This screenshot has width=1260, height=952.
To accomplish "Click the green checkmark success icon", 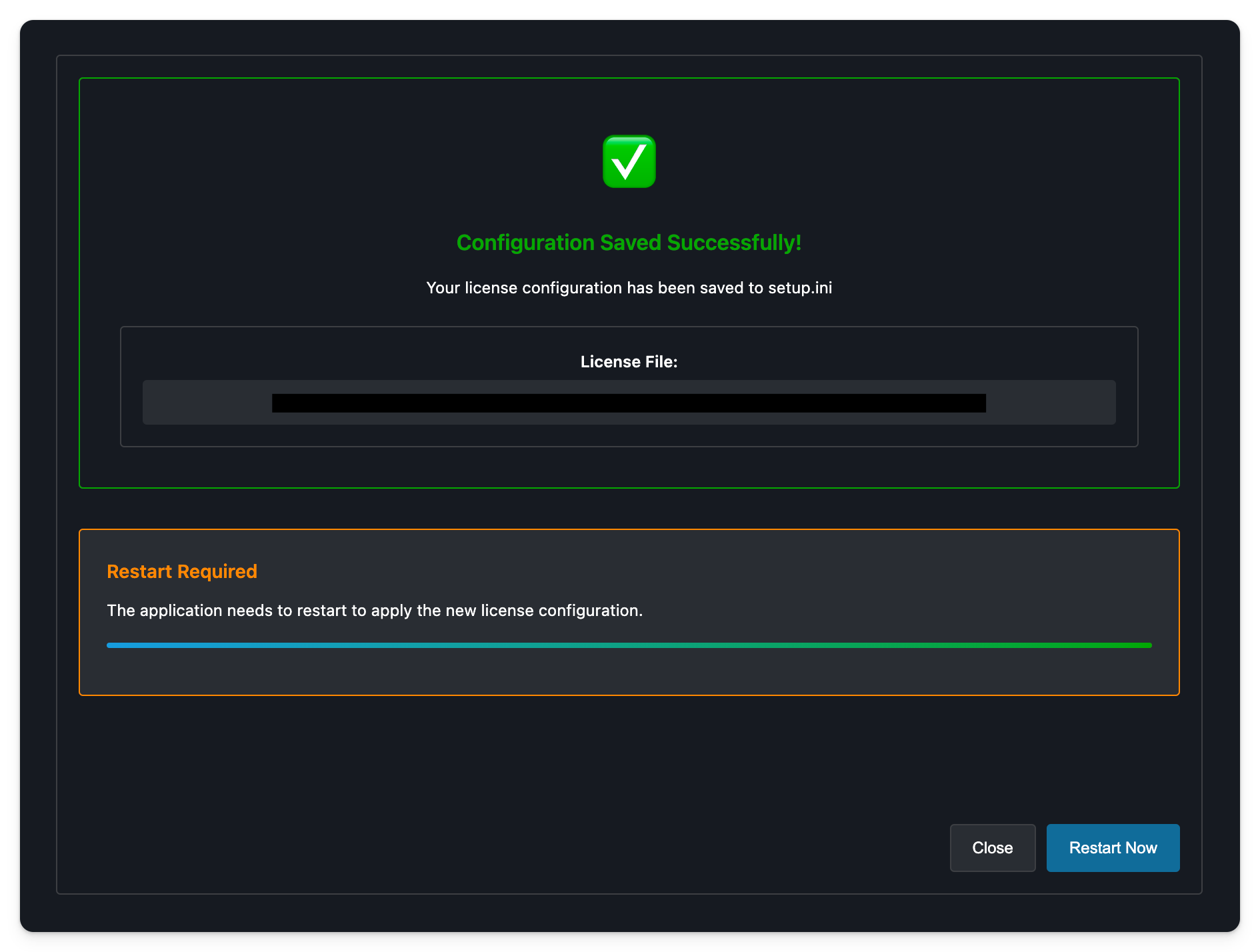I will click(x=629, y=162).
